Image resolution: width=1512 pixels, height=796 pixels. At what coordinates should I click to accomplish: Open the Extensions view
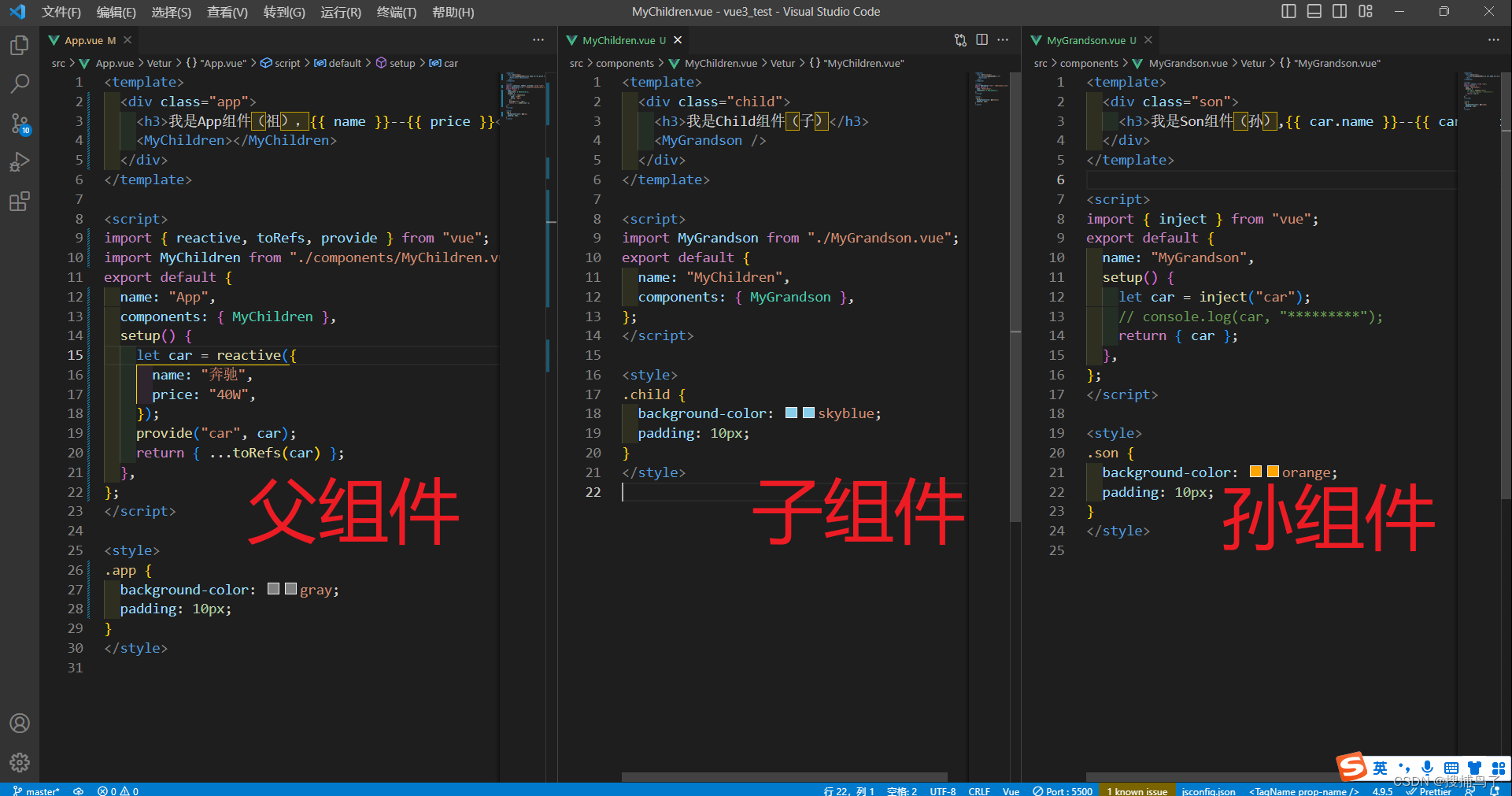tap(20, 202)
